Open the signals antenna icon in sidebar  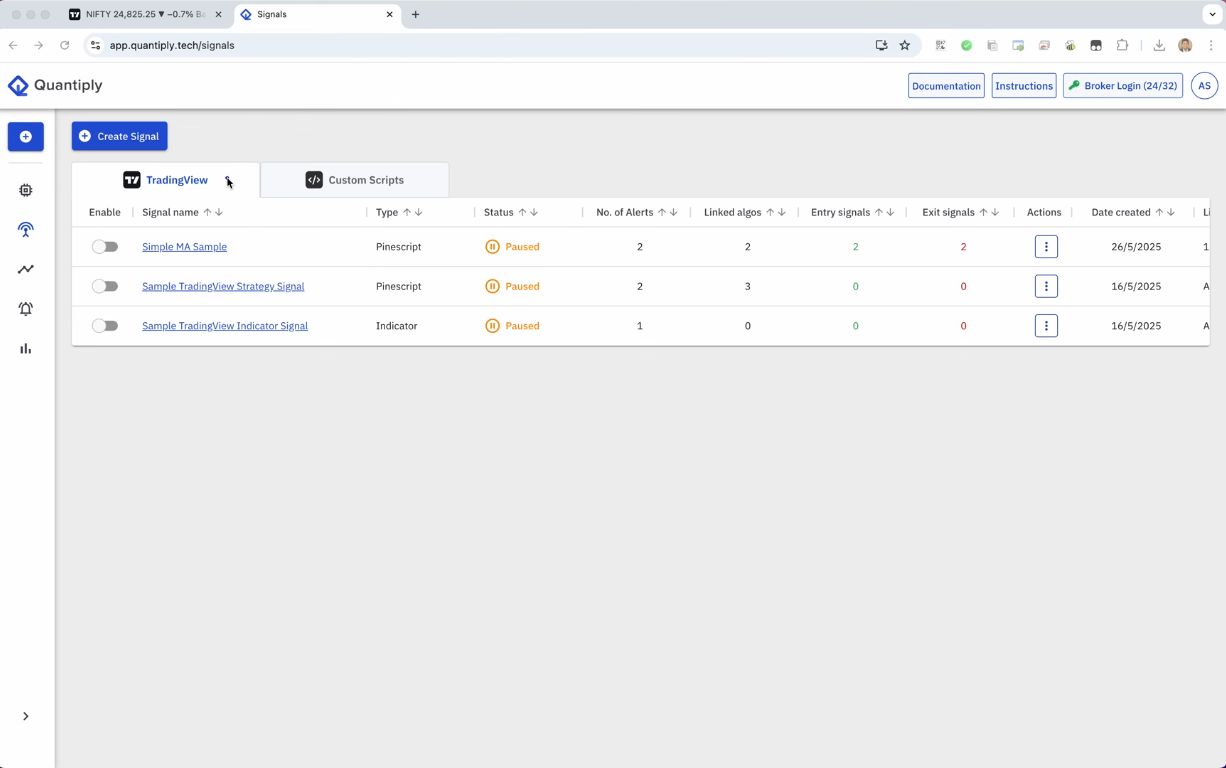coord(25,229)
